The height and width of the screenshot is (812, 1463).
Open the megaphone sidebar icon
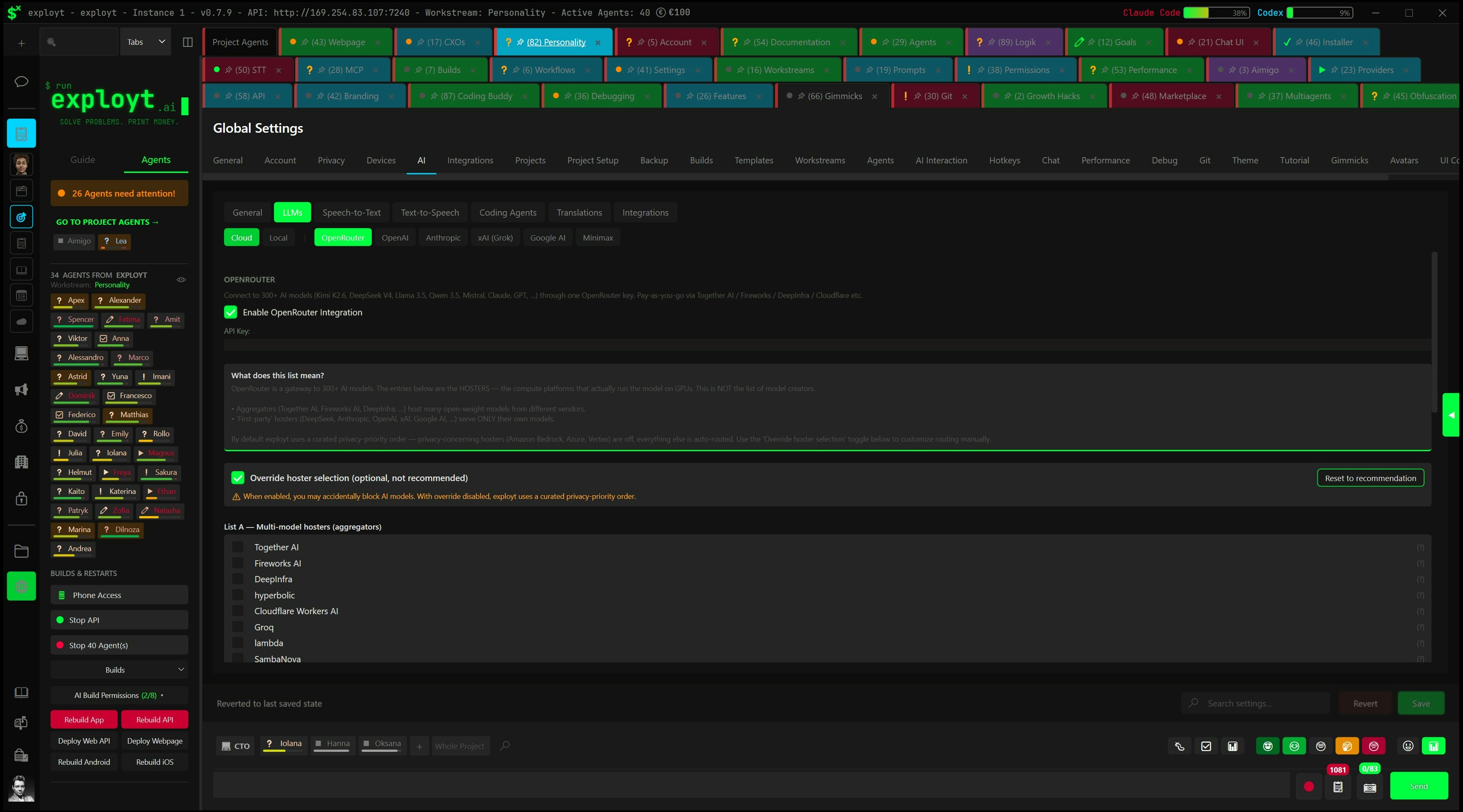tap(21, 389)
